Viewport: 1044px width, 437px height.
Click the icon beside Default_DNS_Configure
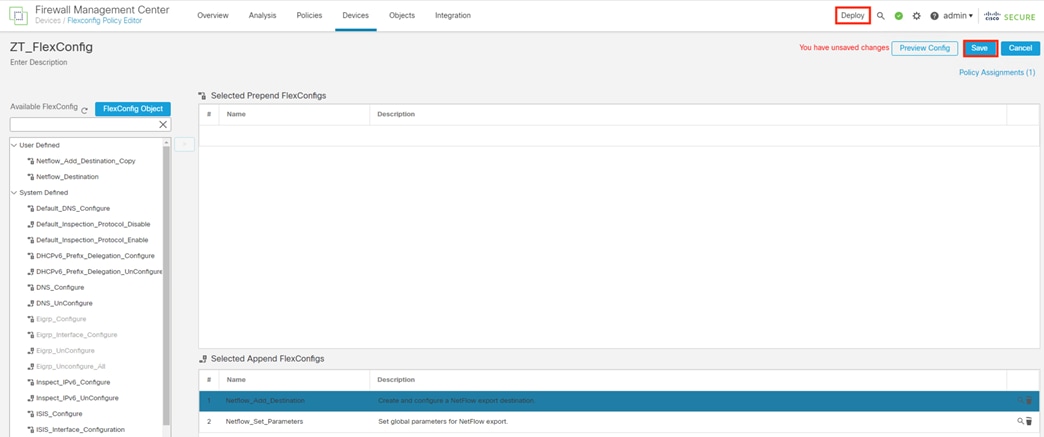tap(31, 209)
